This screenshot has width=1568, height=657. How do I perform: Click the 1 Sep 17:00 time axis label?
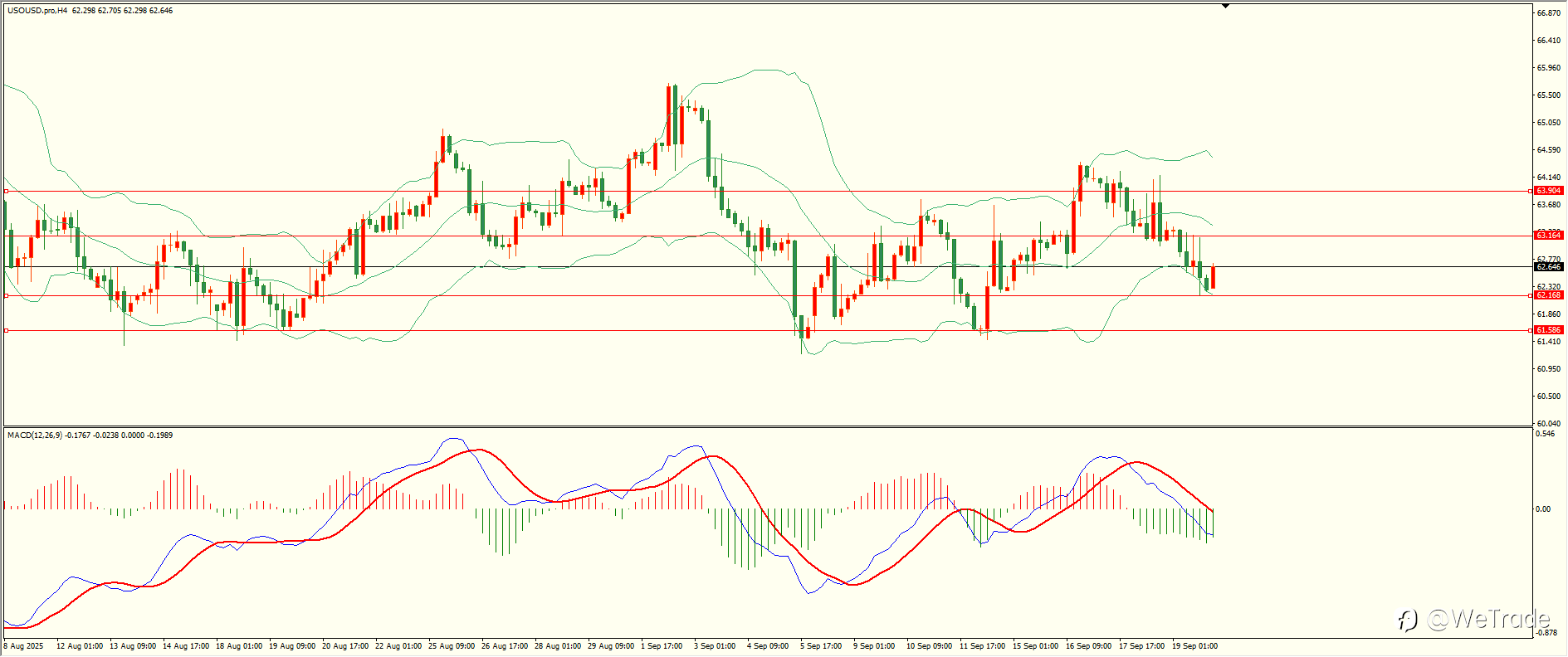662,645
